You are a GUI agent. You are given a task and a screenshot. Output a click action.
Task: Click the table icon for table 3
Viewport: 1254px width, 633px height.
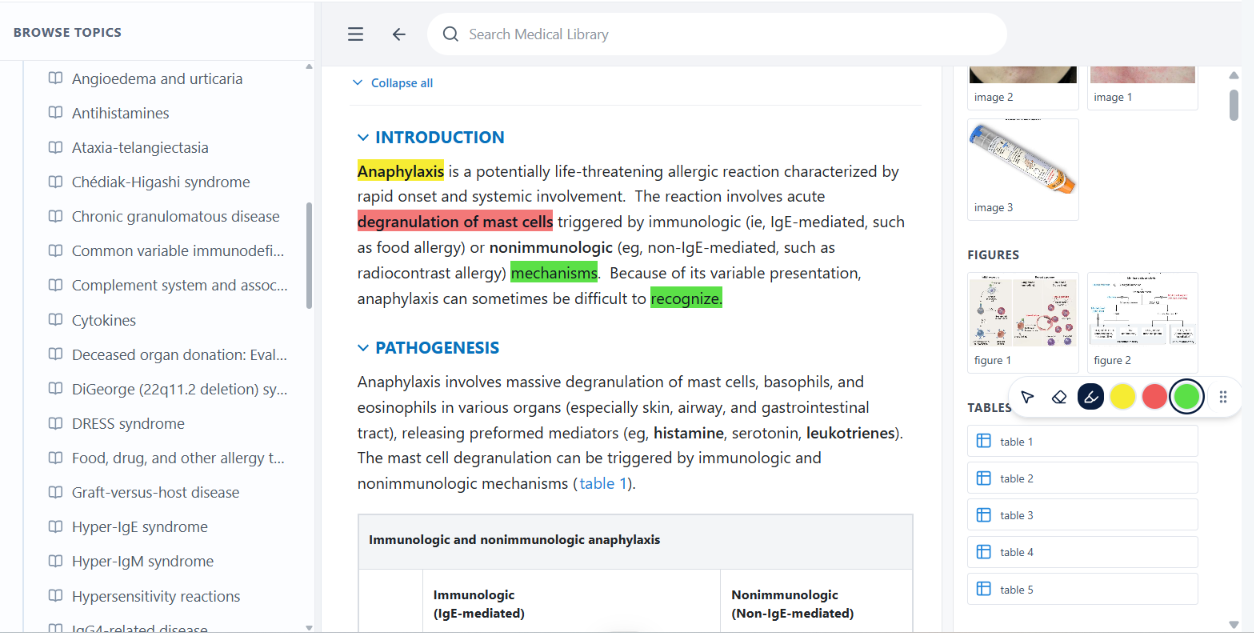[x=983, y=515]
